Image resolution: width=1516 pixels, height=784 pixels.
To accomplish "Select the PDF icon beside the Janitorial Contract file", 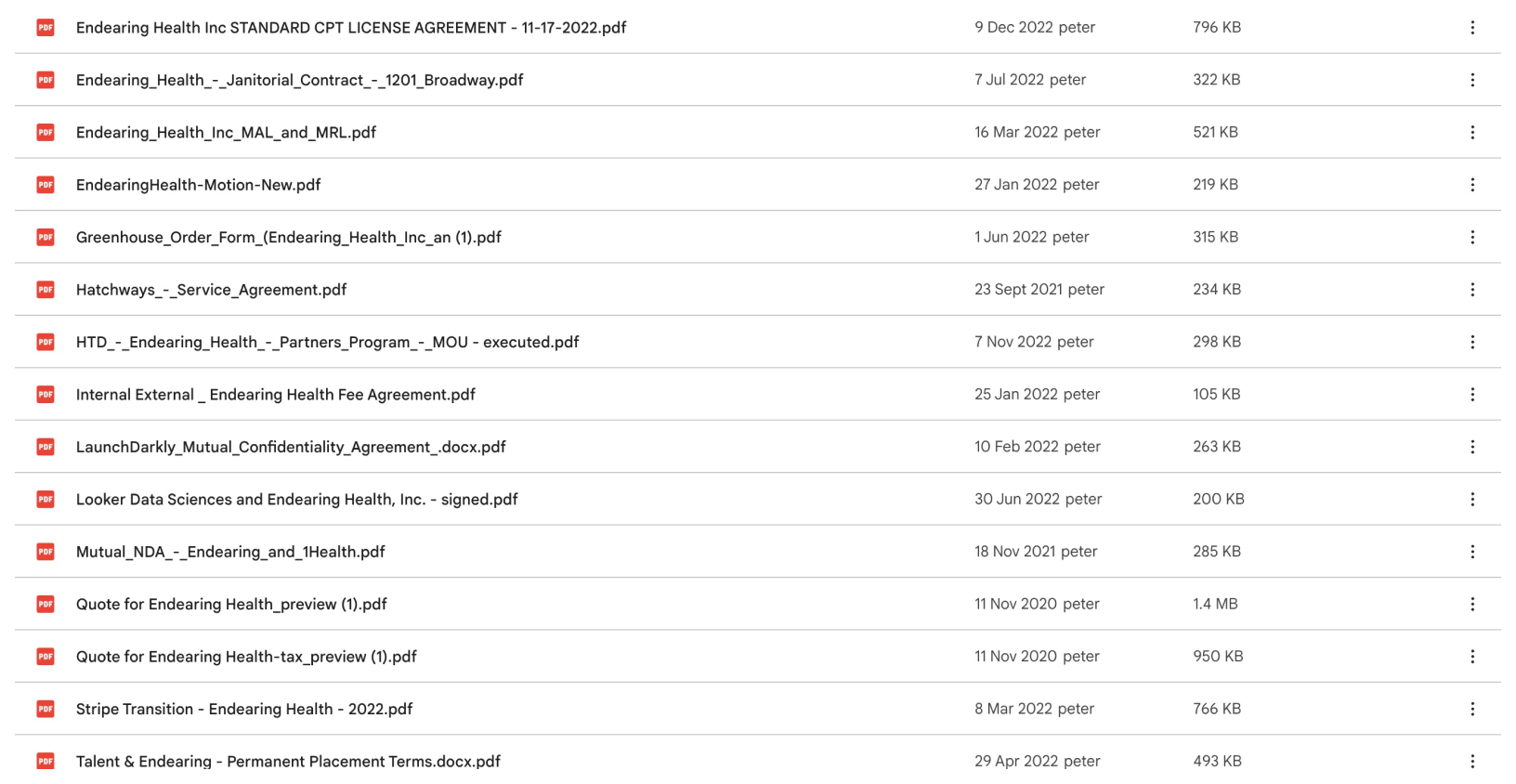I will click(45, 80).
